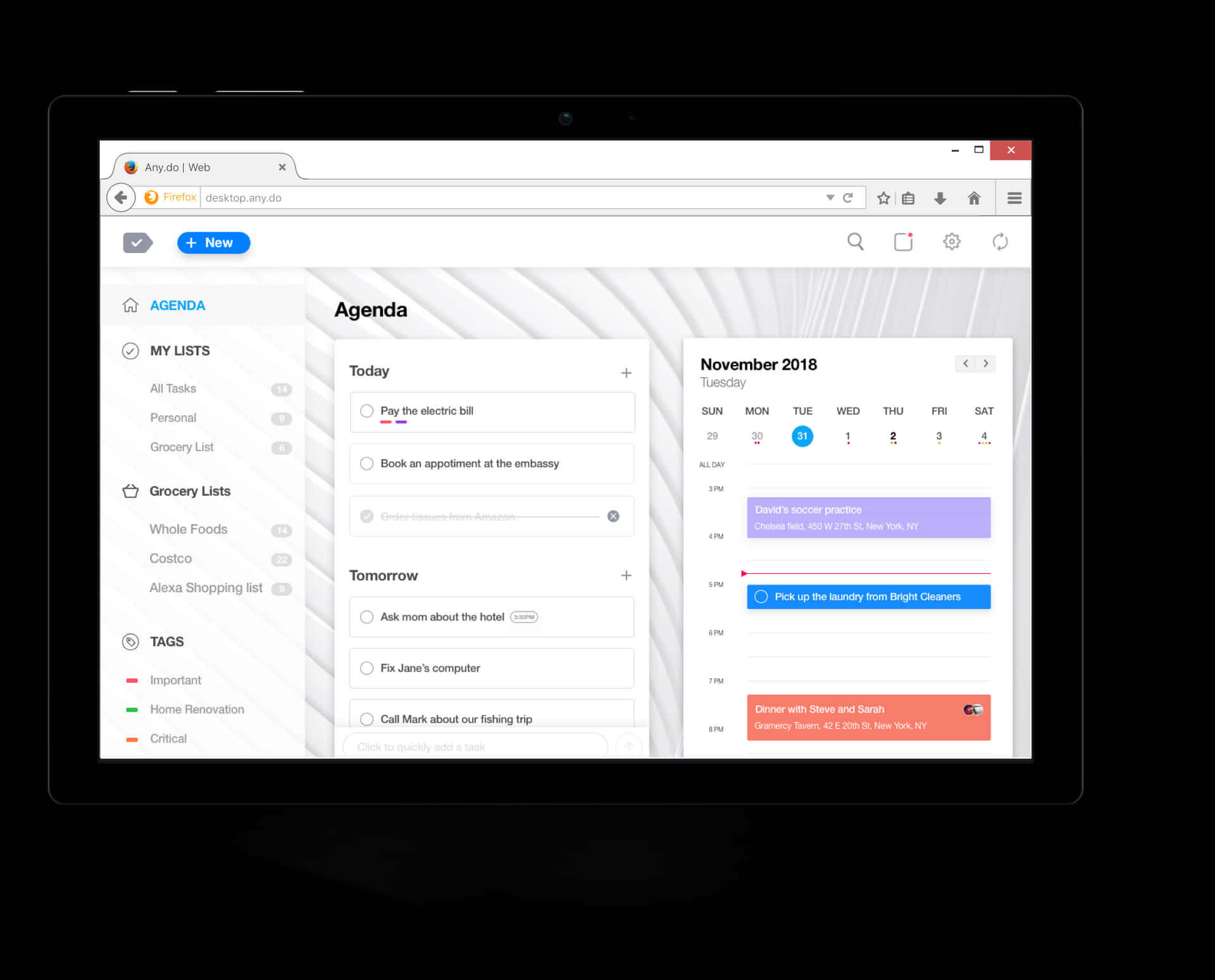The image size is (1215, 980).
Task: Toggle completion of Book an appointment at the embassy
Action: tap(367, 463)
